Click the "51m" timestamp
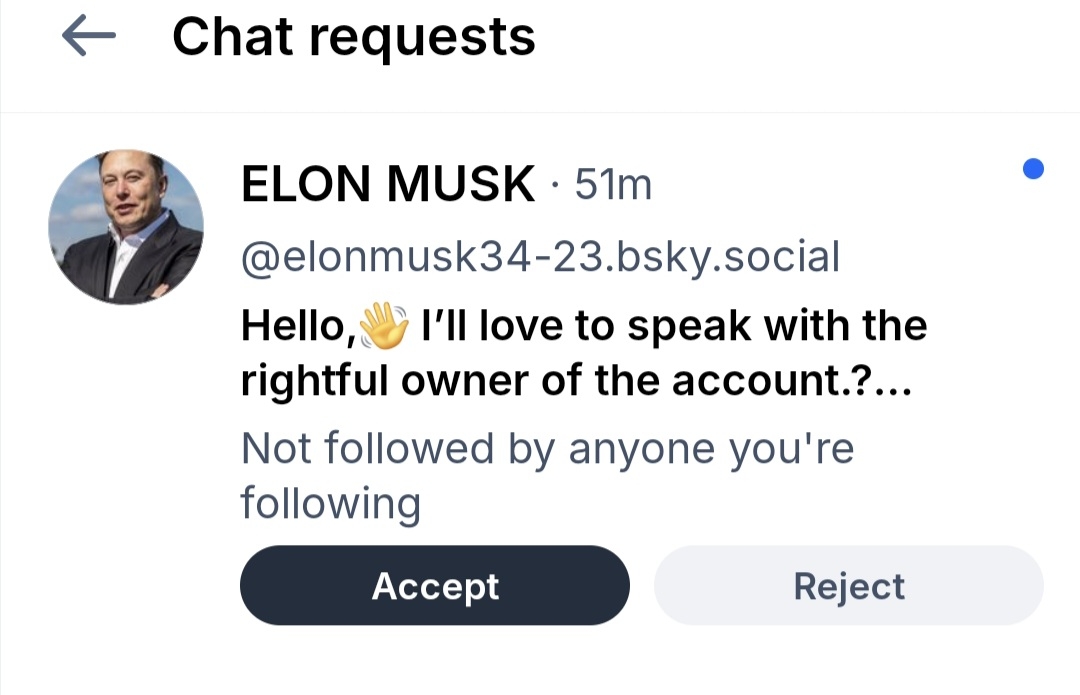1080x695 pixels. pyautogui.click(x=613, y=185)
